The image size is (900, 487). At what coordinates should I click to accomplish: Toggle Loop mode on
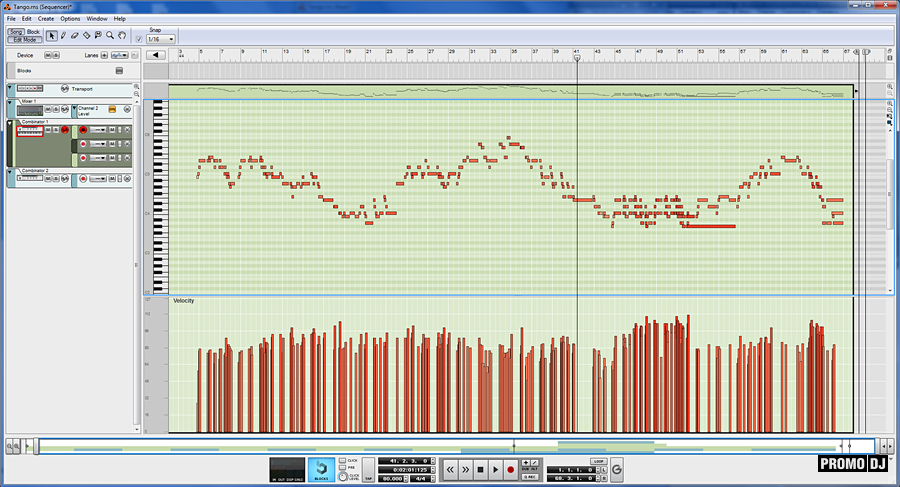tap(599, 461)
